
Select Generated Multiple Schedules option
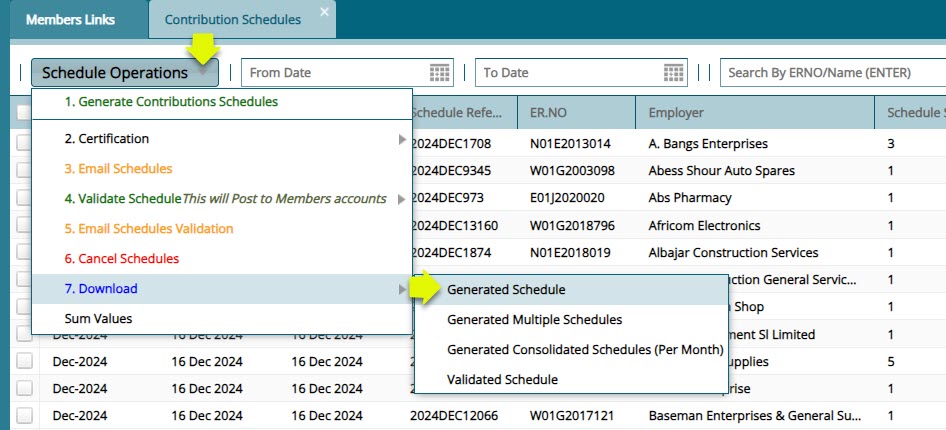click(x=534, y=320)
